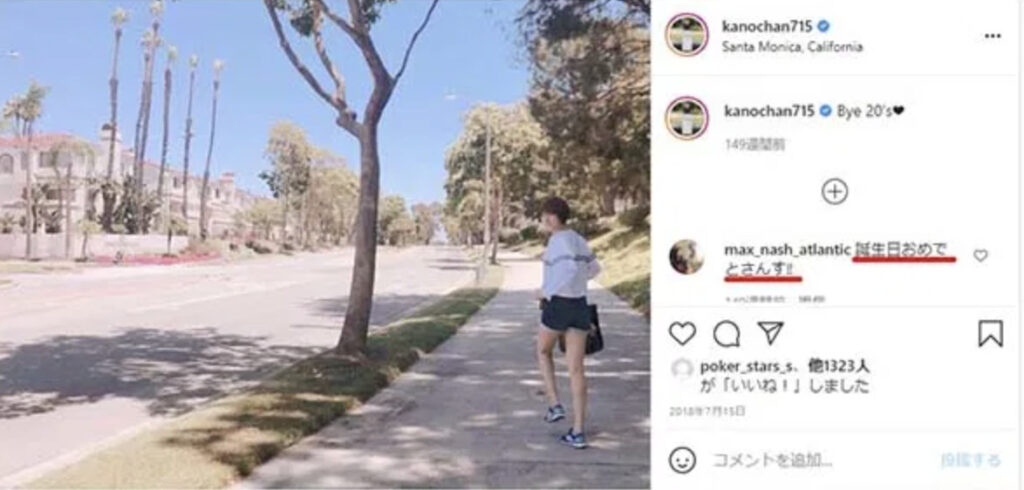Open the max_nash_atlantic username link

coord(787,250)
